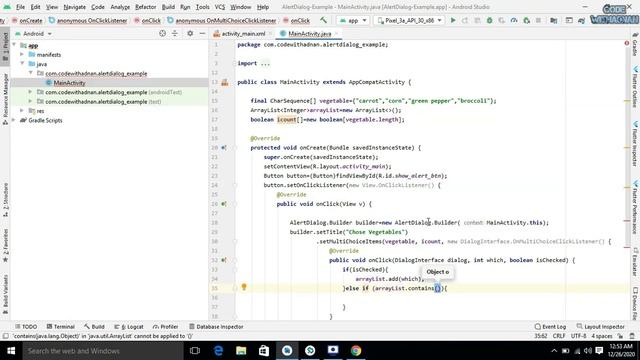Open Chrome from the taskbar

click(x=356, y=351)
